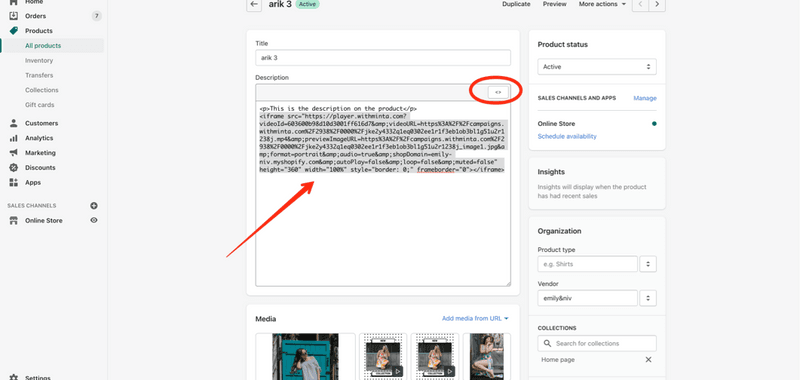Open the Product status Active dropdown
800x380 pixels.
click(597, 67)
